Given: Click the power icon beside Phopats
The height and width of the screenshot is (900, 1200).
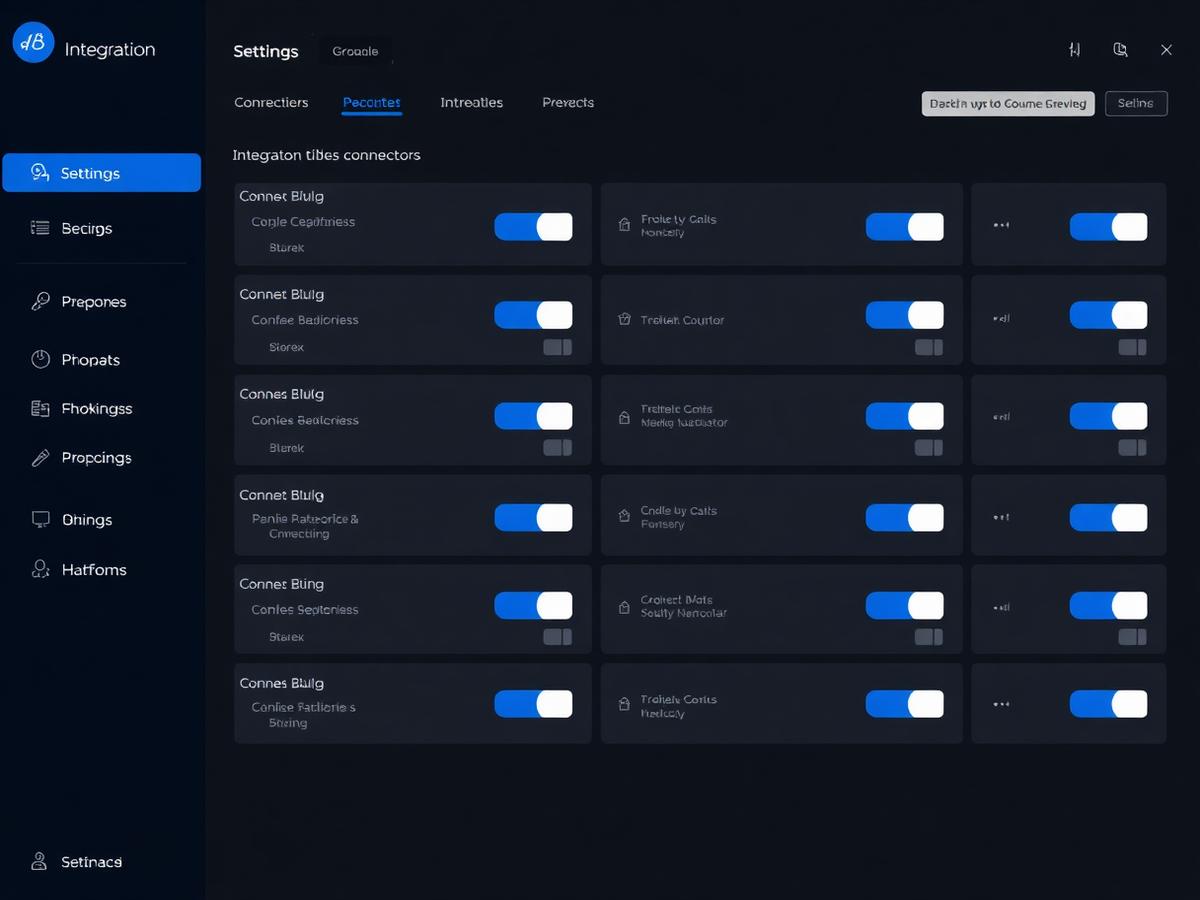Looking at the screenshot, I should point(40,359).
